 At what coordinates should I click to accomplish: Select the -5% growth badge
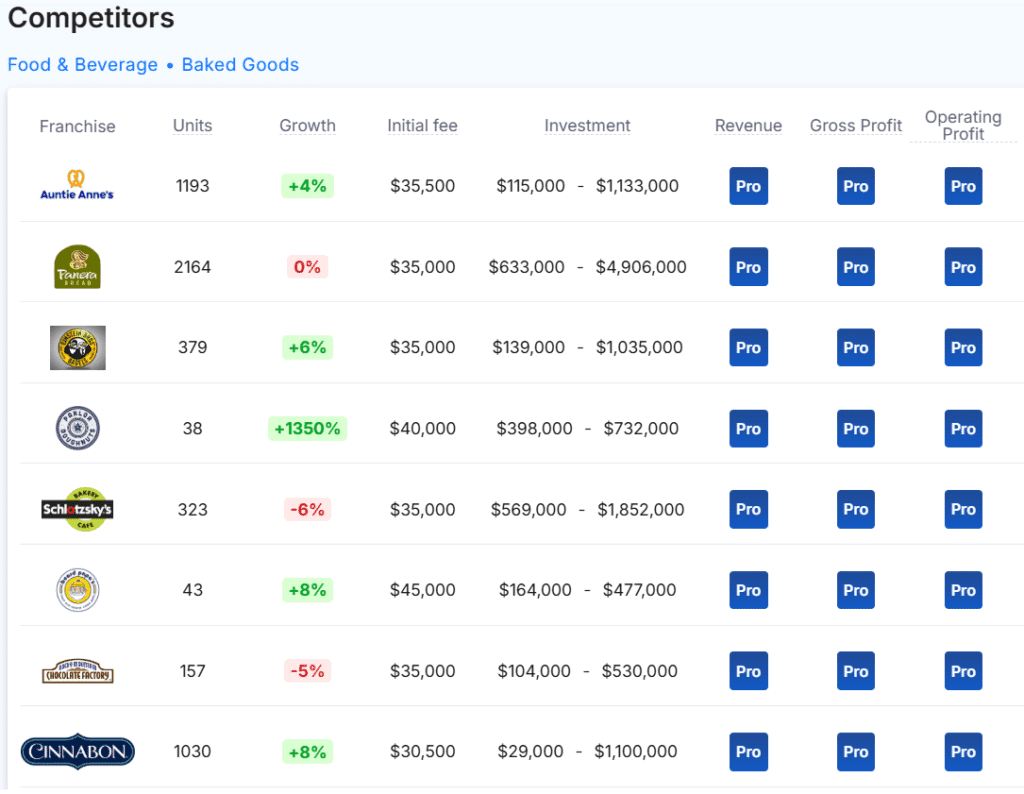(308, 671)
